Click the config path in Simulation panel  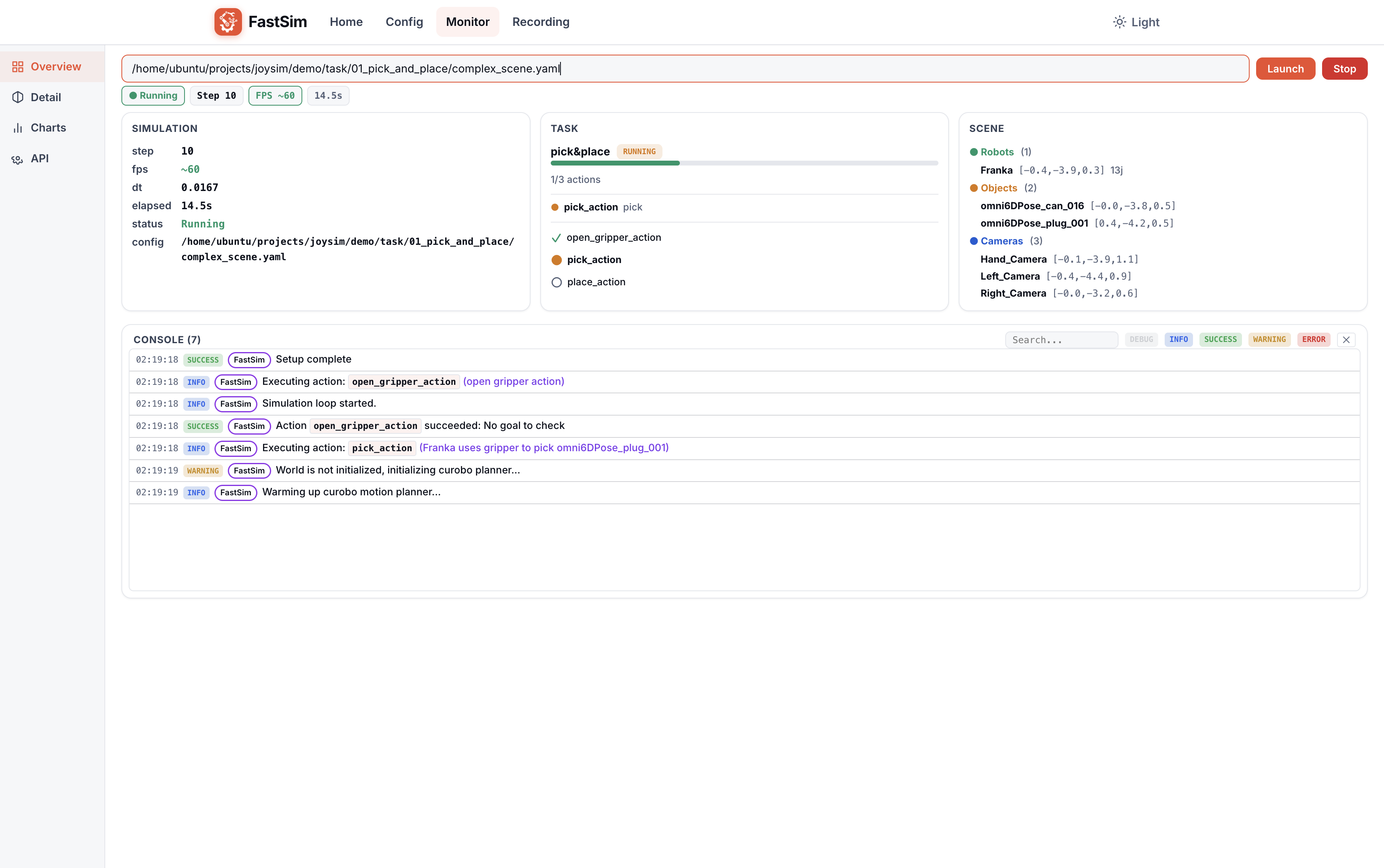click(x=347, y=249)
